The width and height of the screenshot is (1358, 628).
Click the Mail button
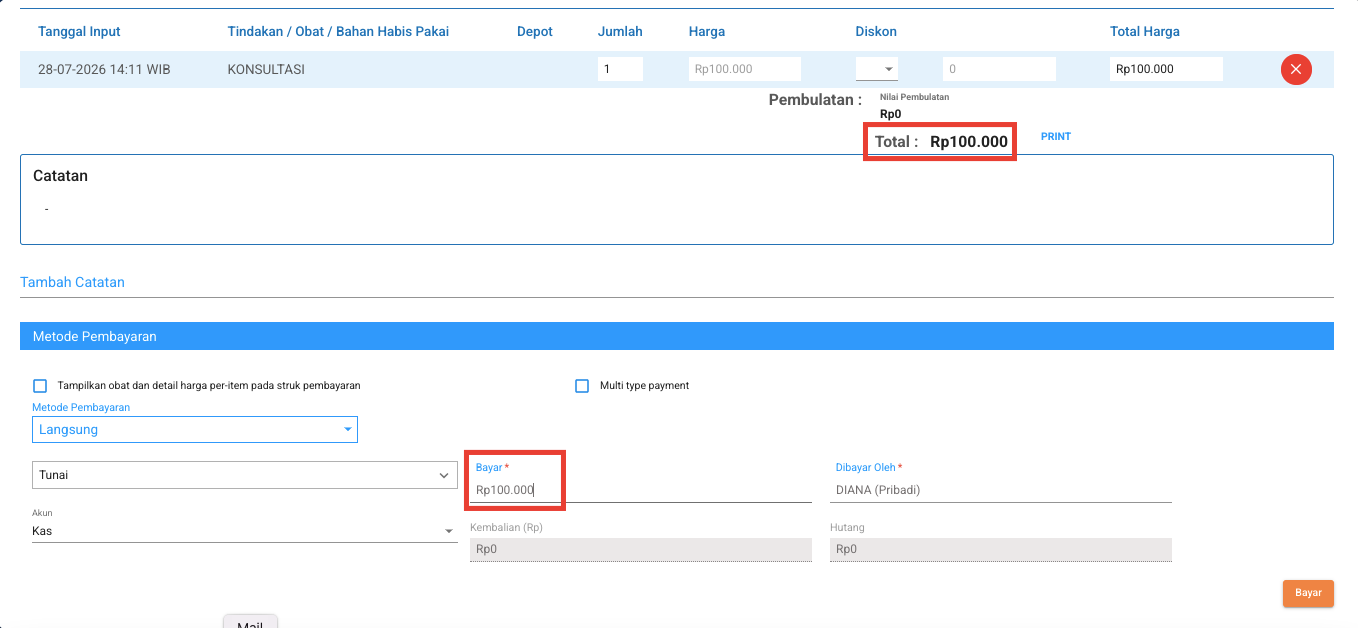[x=250, y=622]
